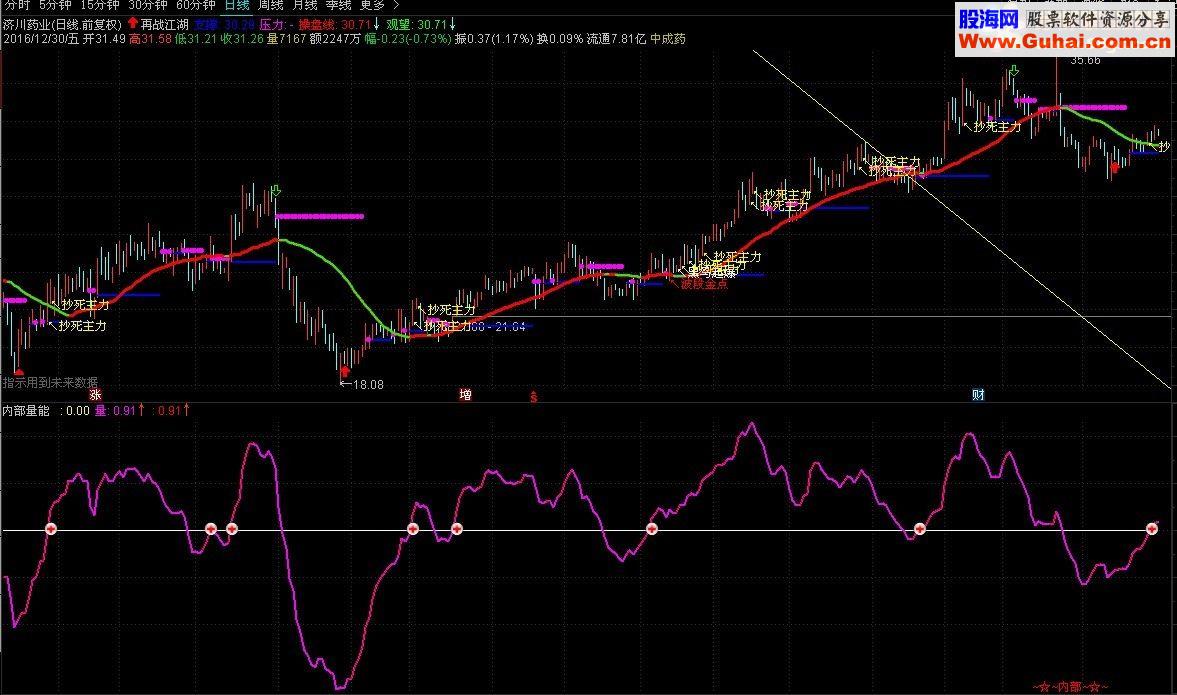This screenshot has width=1177, height=695.
Task: Click the turnover amount 额2247万
Action: click(335, 38)
